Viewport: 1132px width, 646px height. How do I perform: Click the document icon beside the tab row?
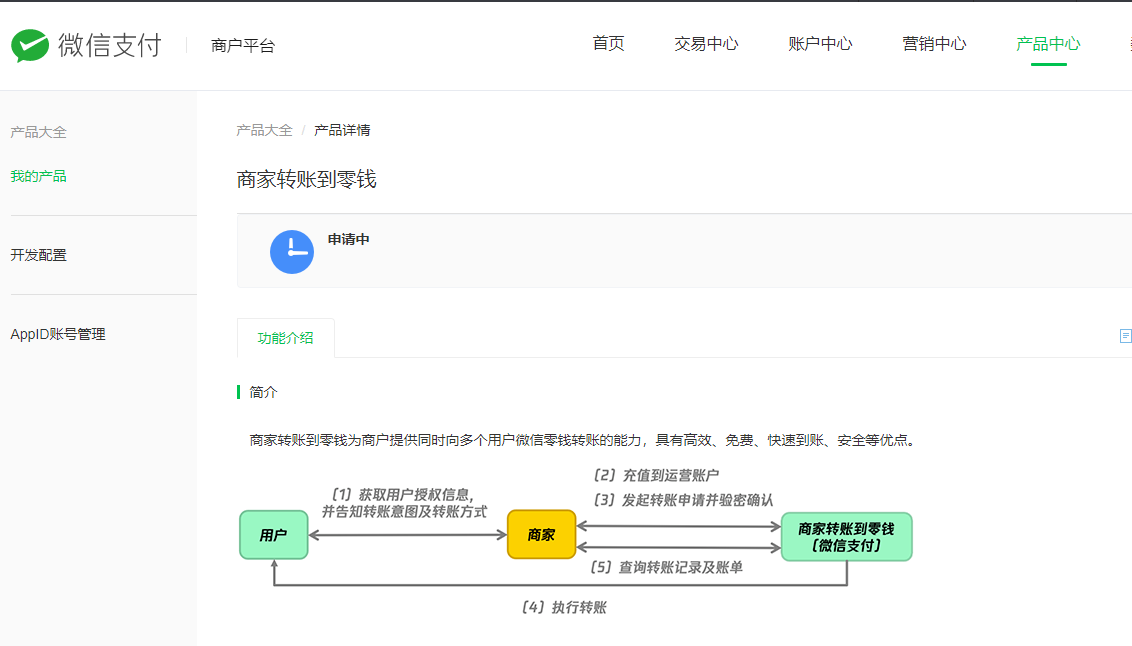click(x=1126, y=336)
